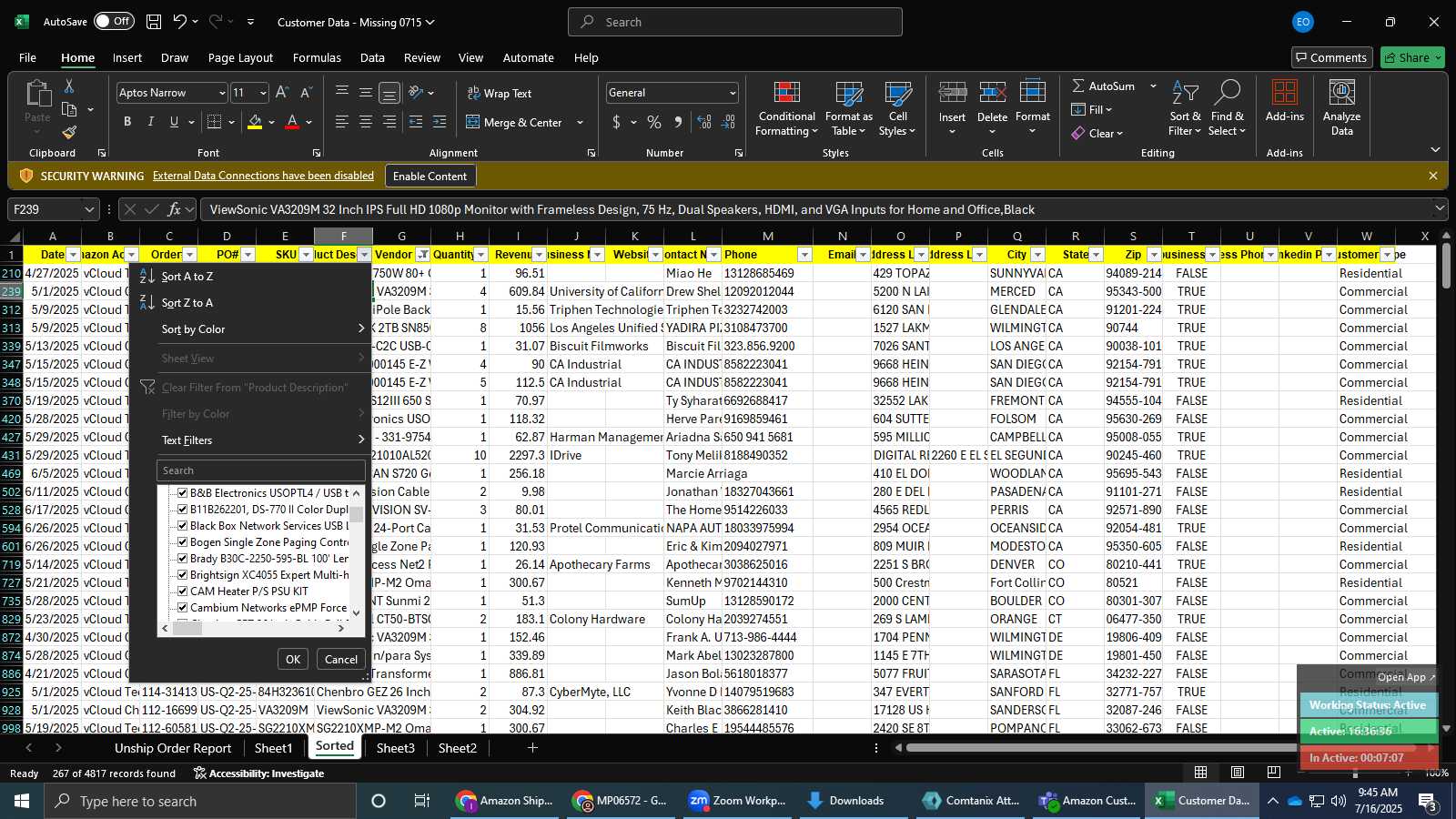The width and height of the screenshot is (1456, 819).
Task: Uncheck Brightsign XC4055 Expert checkbox
Action: point(182,575)
